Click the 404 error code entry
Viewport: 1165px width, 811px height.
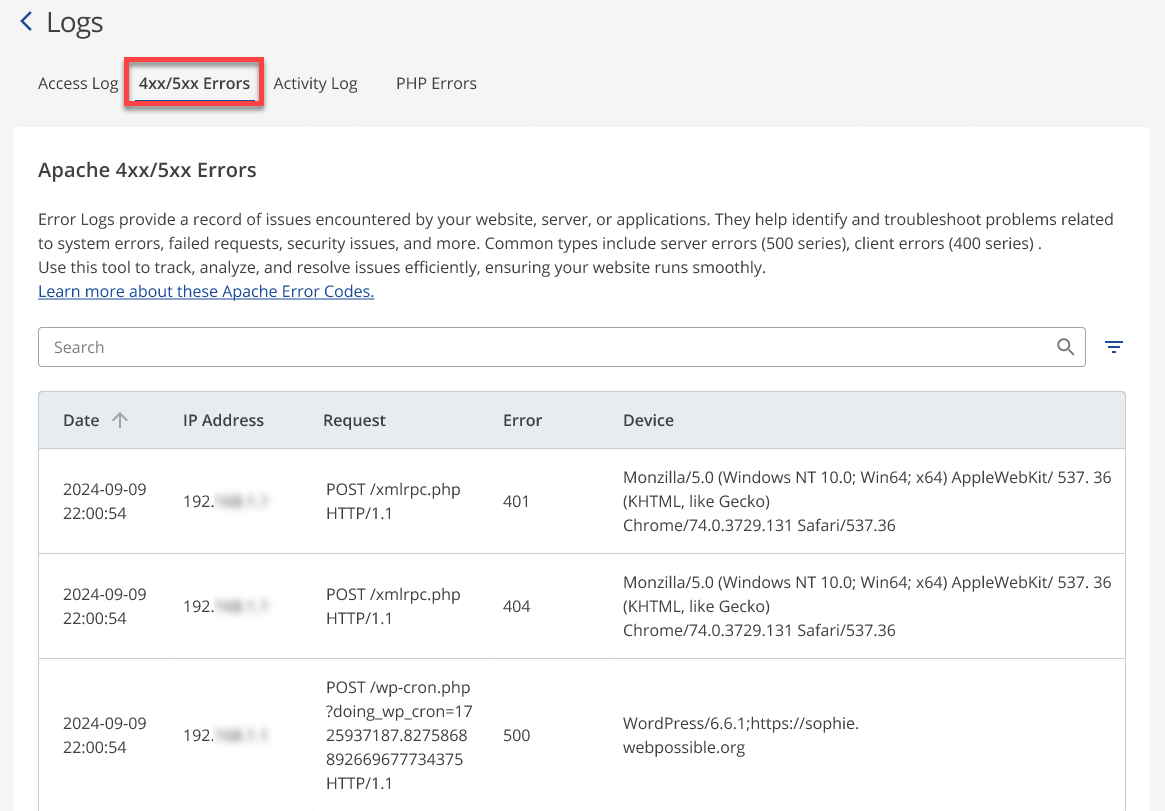coord(517,606)
